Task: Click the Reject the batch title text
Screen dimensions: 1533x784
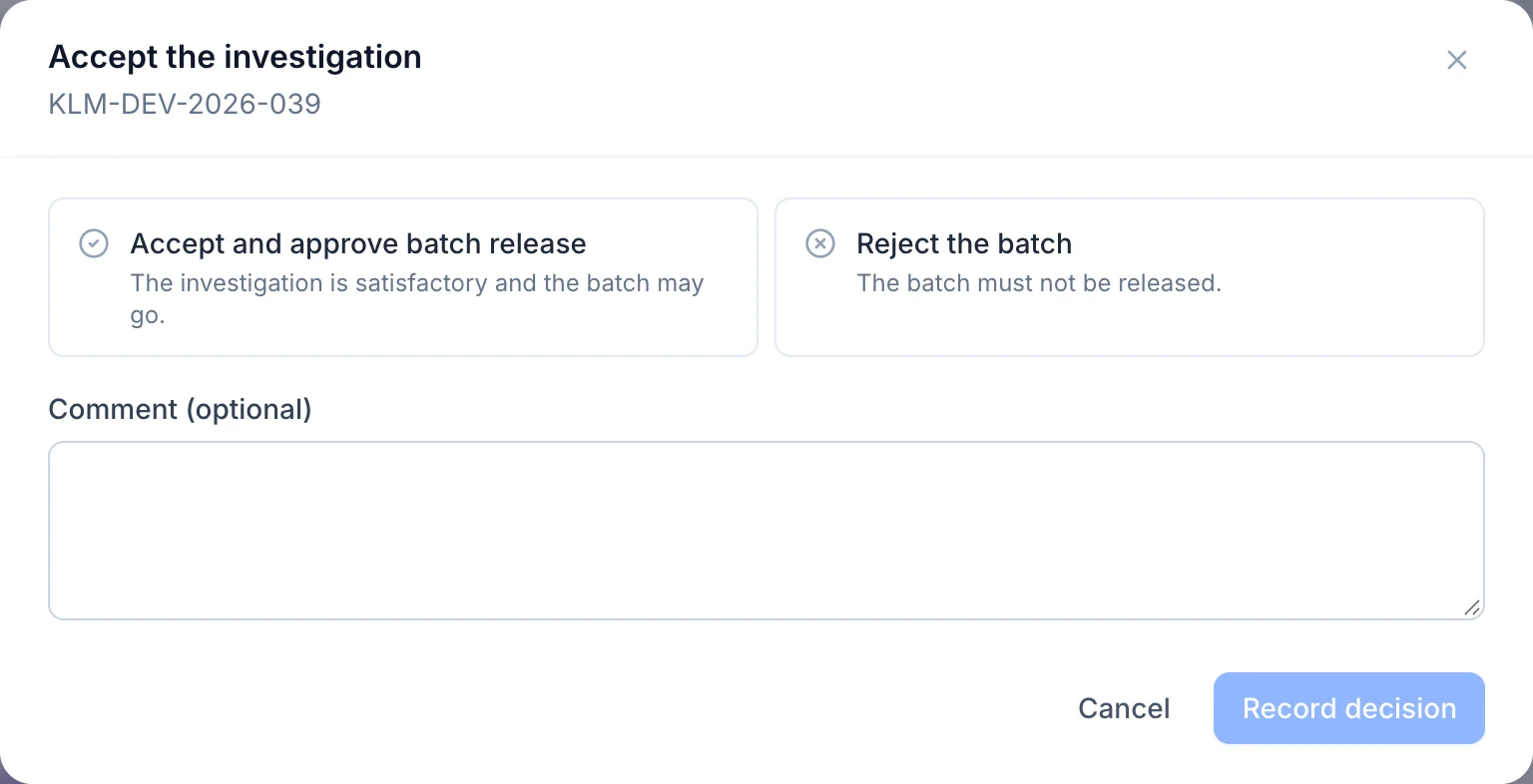Action: click(964, 243)
